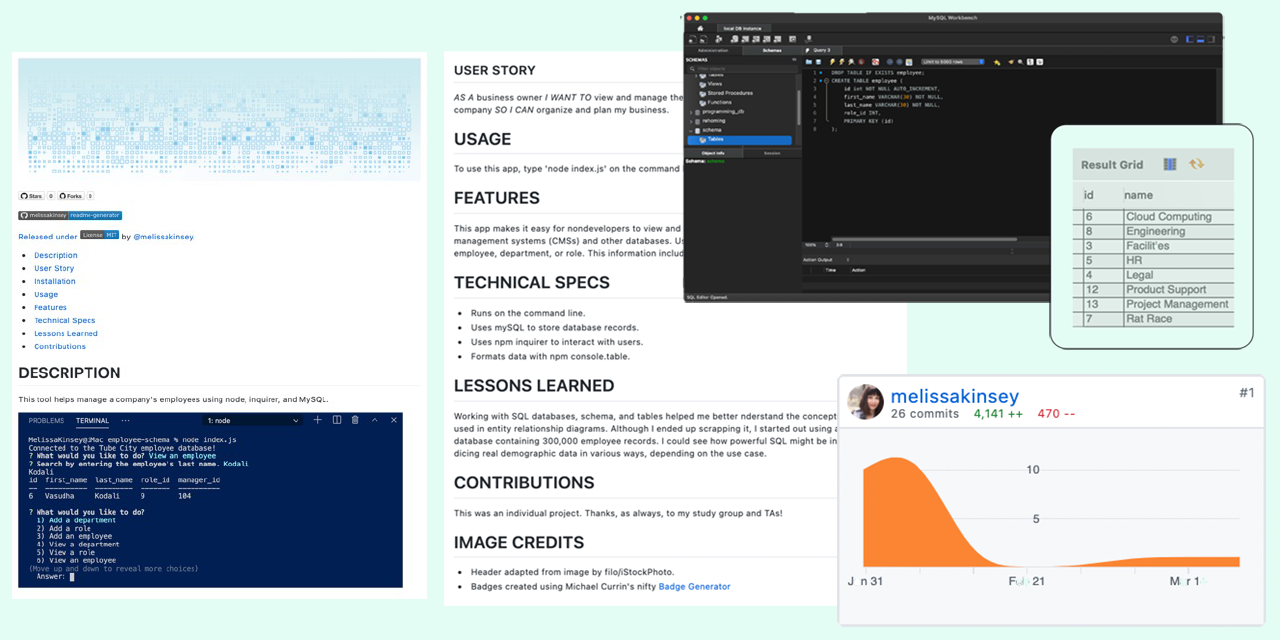This screenshot has height=640, width=1280.
Task: Jump to Technical Specs in contents list
Action: tap(65, 320)
